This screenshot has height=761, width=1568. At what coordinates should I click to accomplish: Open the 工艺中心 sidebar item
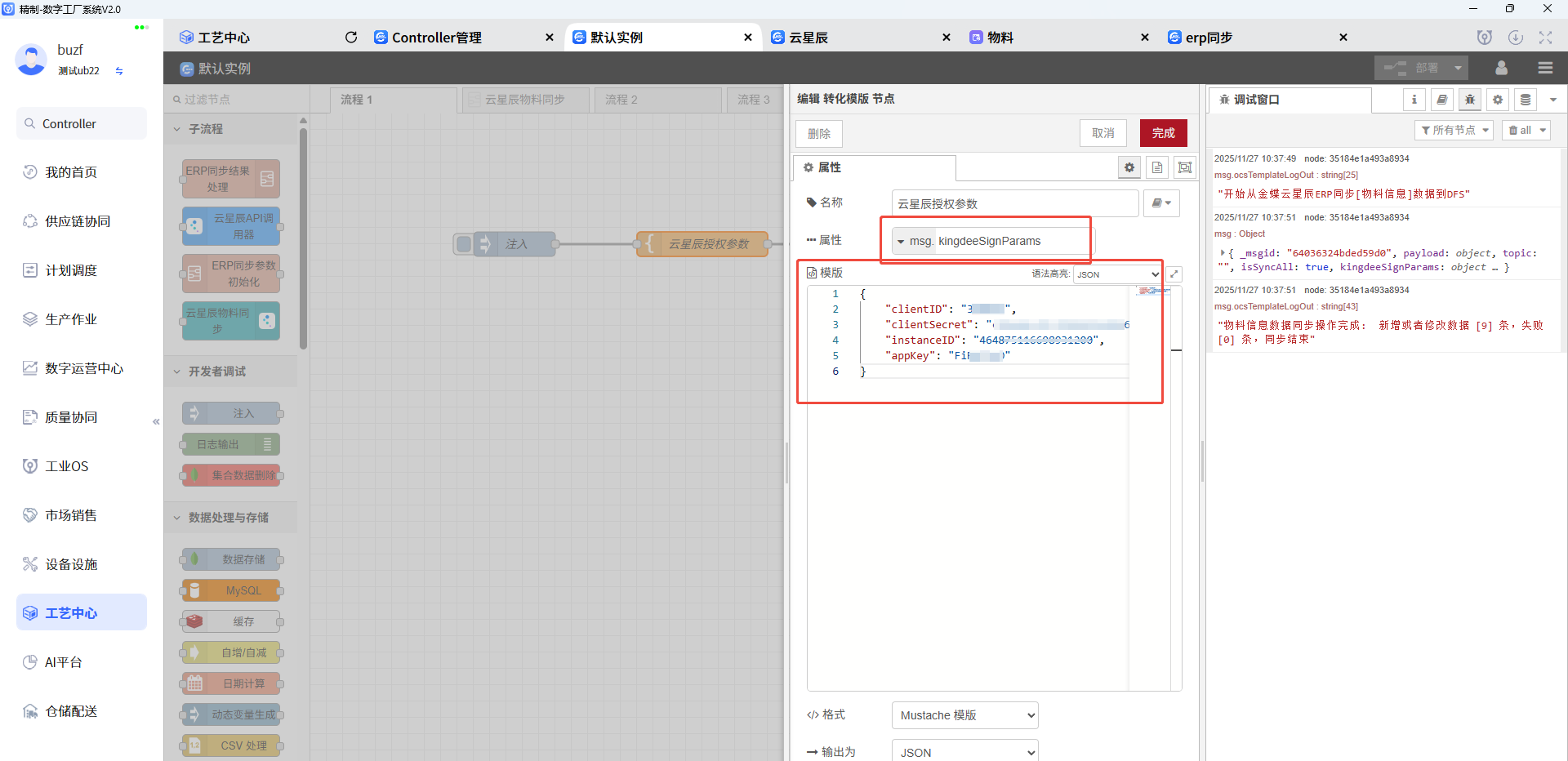coord(81,612)
